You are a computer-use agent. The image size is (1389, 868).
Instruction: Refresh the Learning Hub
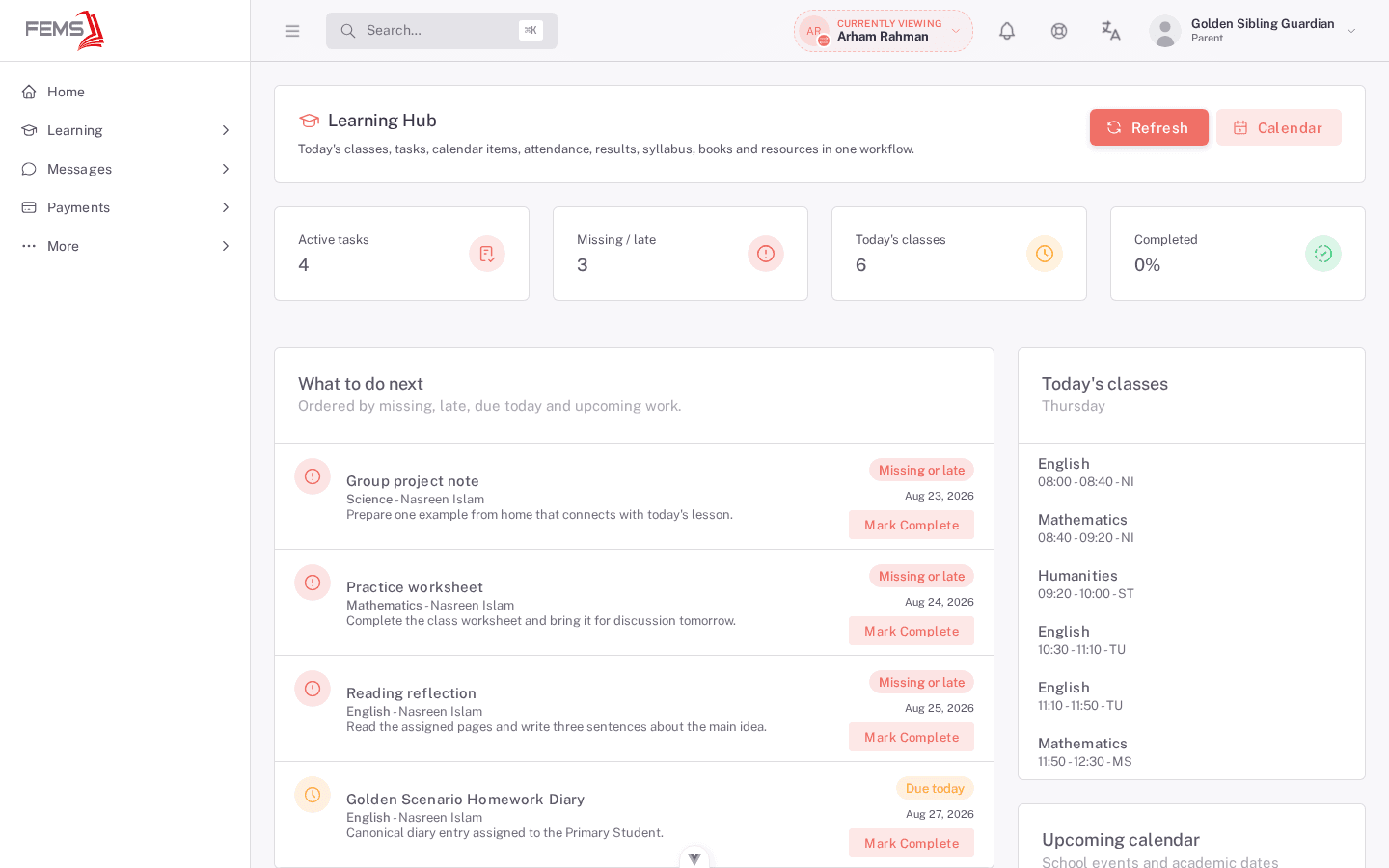pos(1149,127)
